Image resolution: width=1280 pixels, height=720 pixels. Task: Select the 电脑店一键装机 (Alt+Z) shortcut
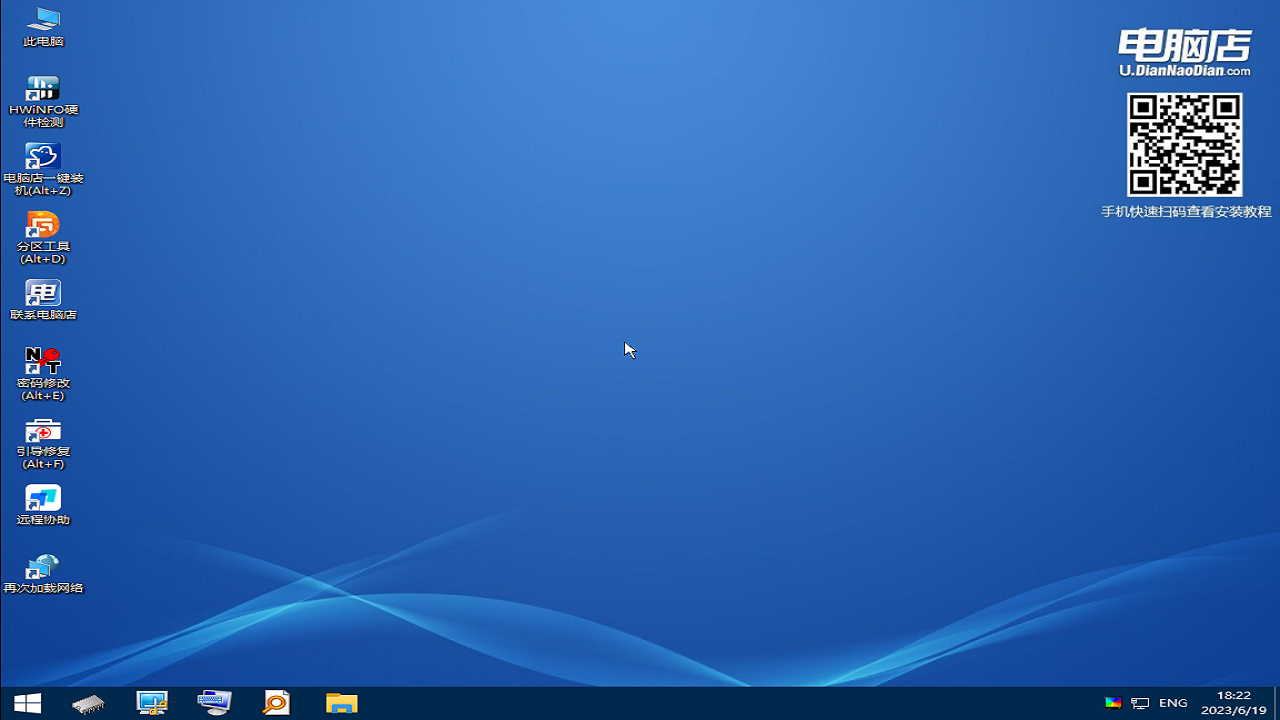[x=43, y=169]
